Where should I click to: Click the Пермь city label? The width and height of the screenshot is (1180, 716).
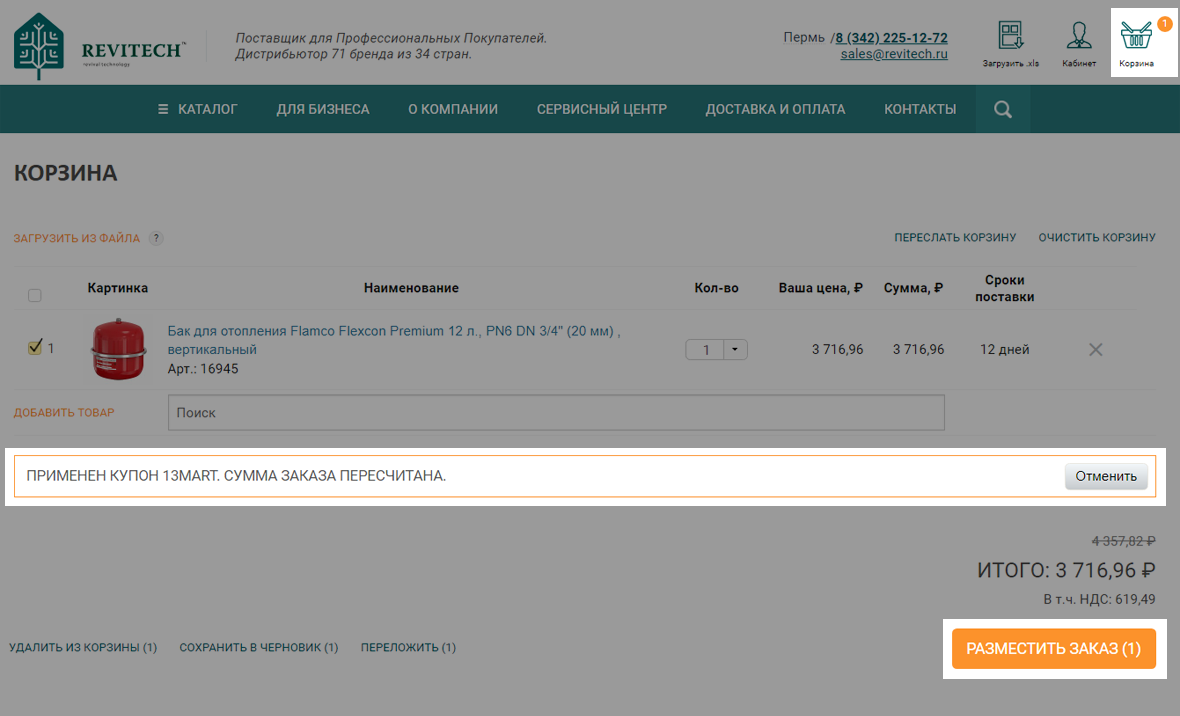coord(804,38)
